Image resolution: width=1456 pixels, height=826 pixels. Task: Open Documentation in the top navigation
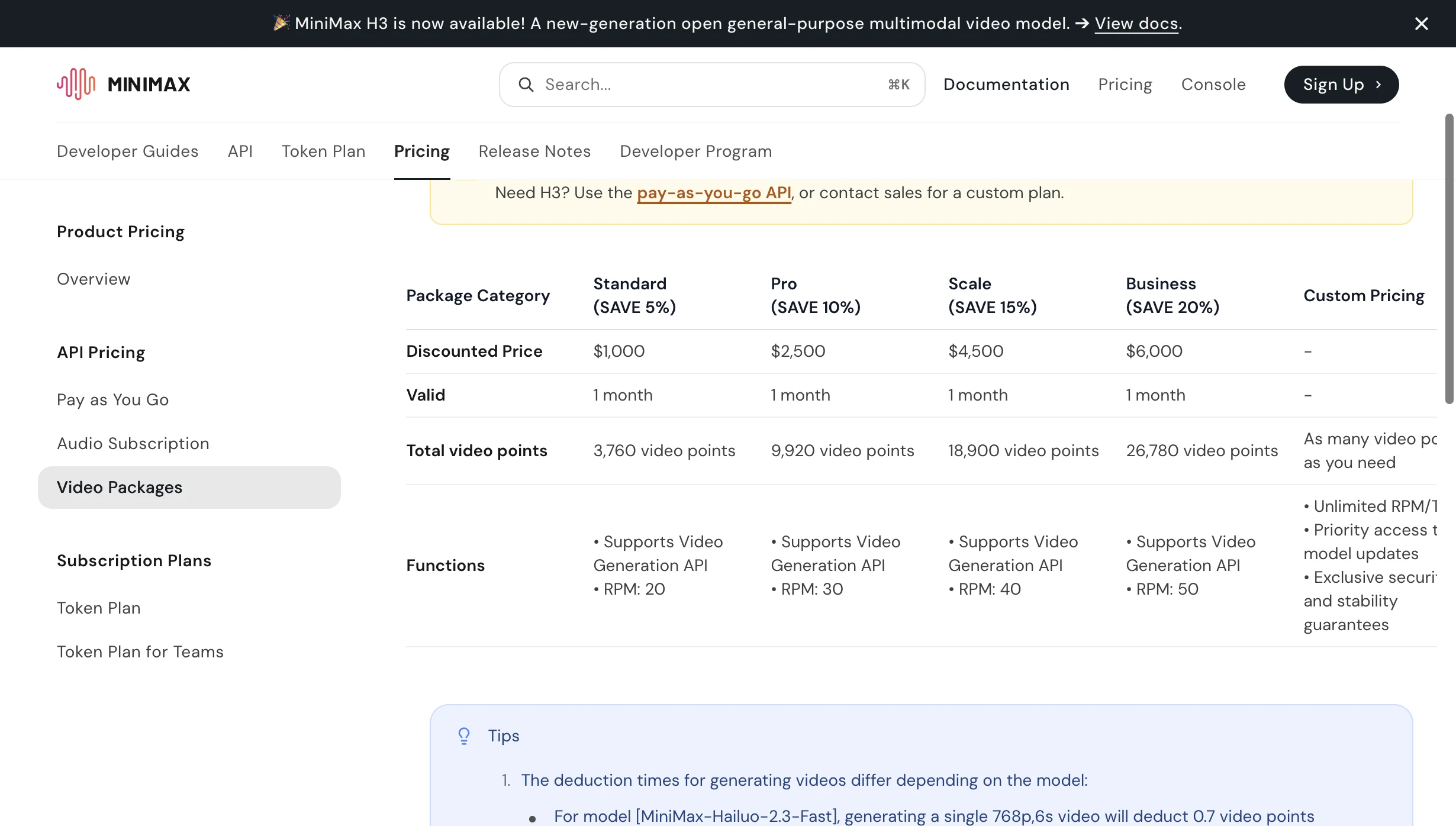(x=1006, y=85)
